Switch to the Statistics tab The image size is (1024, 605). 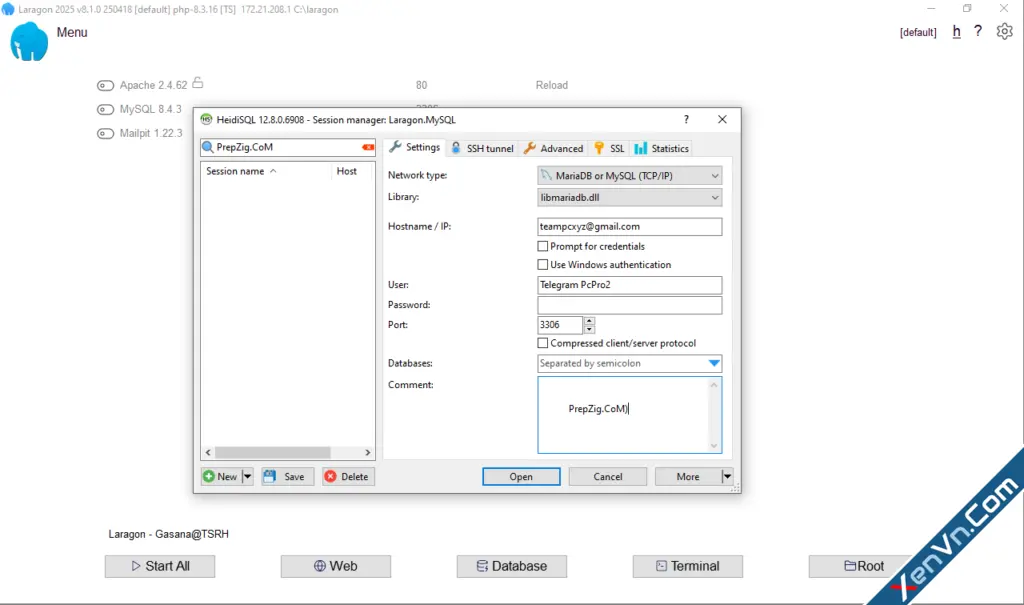[662, 148]
